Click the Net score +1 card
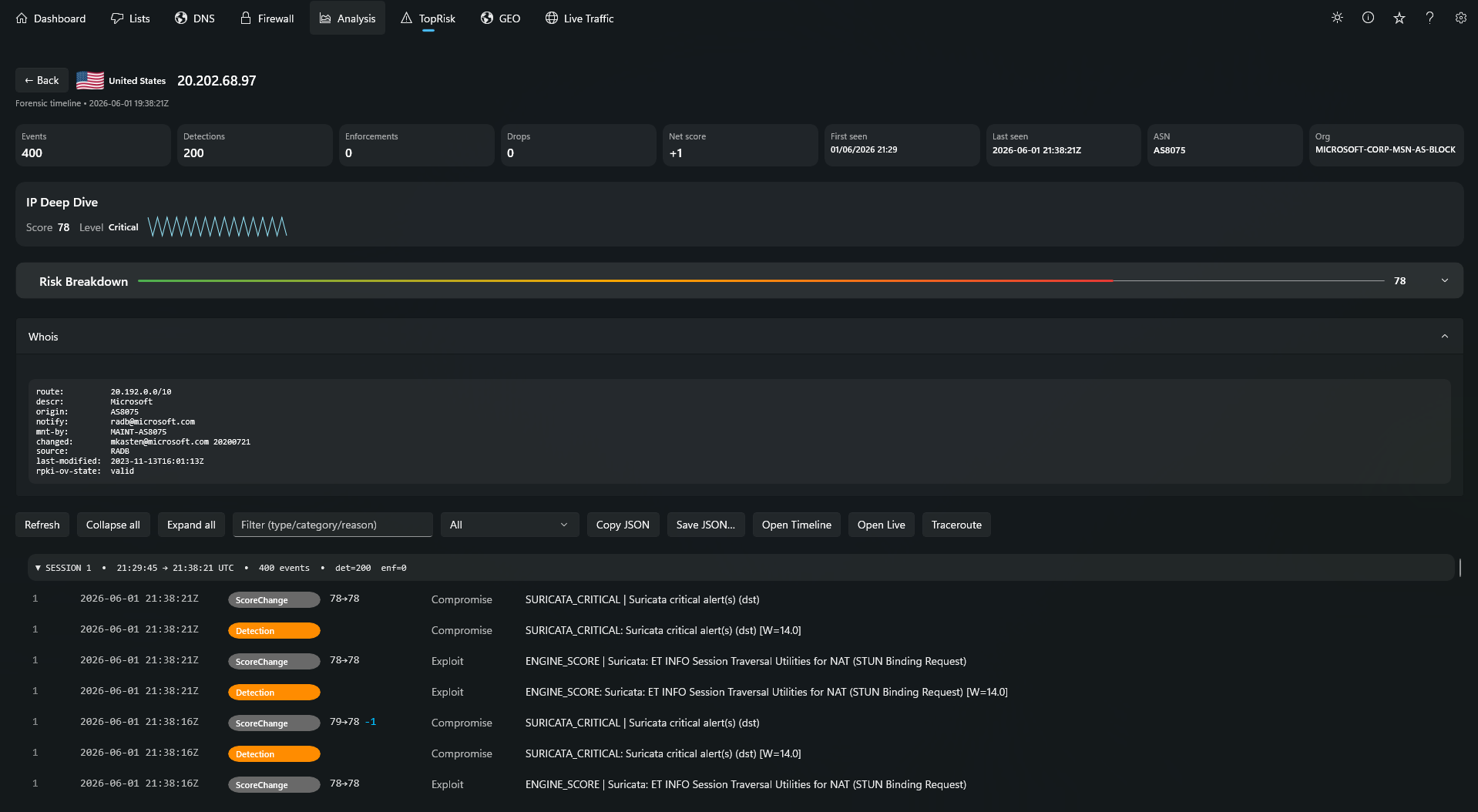1478x812 pixels. click(x=741, y=145)
